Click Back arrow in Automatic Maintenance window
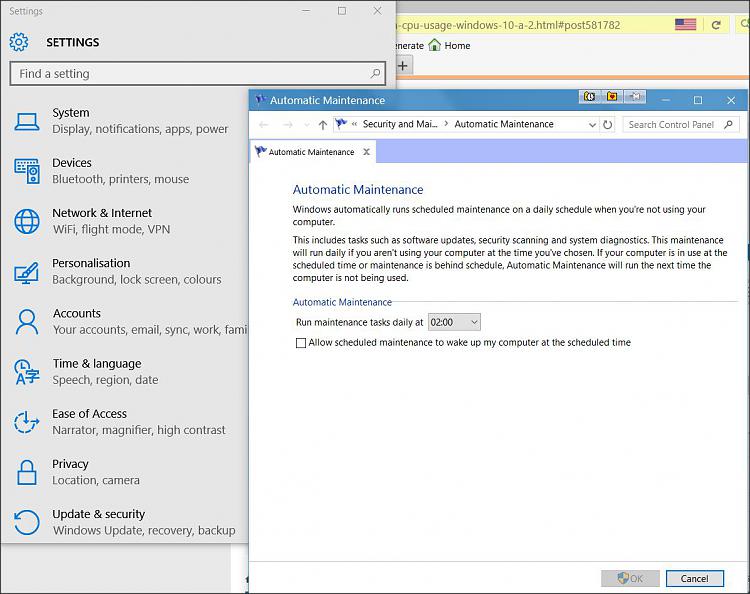Screen dimensions: 750x594 pos(264,125)
